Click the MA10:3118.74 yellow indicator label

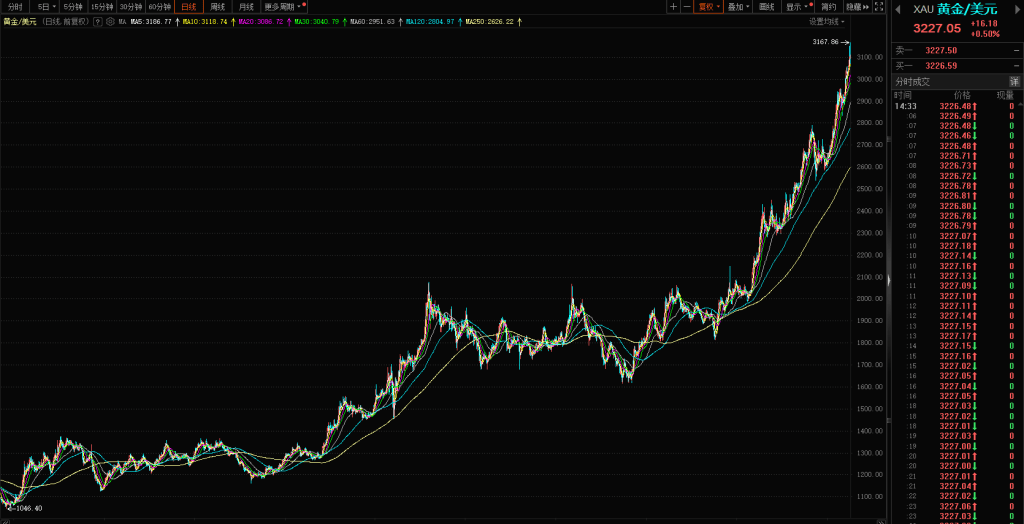(x=205, y=22)
